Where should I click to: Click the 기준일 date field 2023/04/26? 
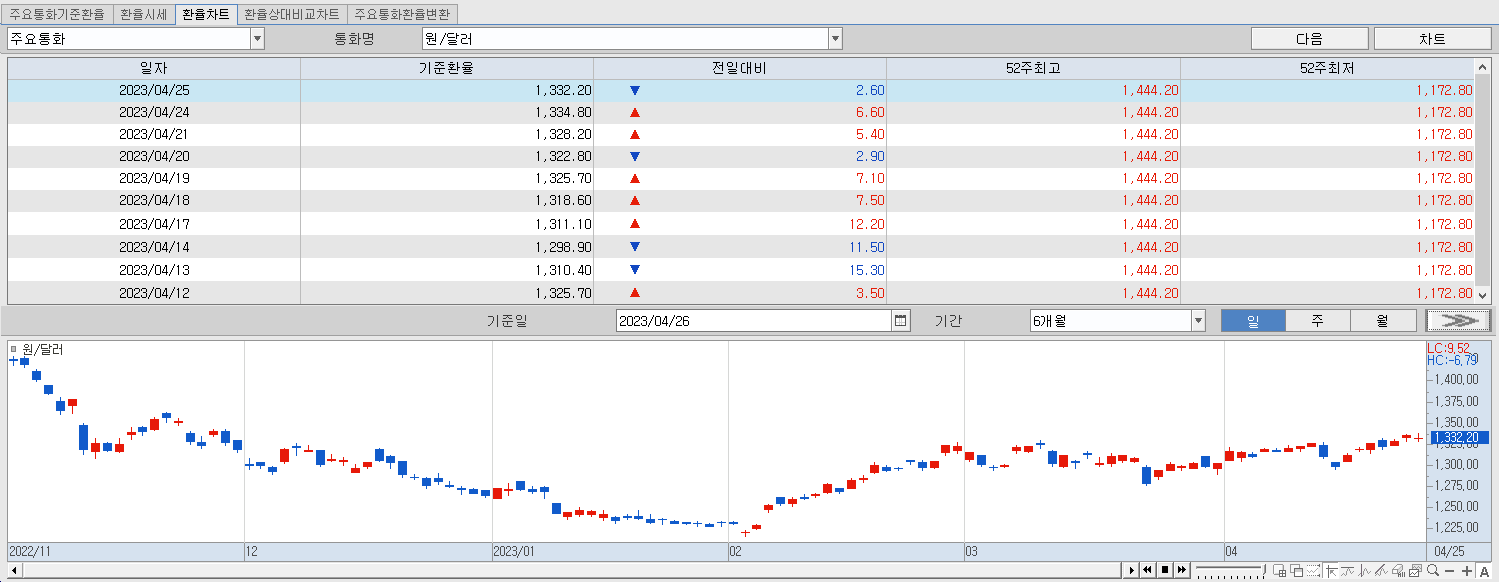click(753, 321)
